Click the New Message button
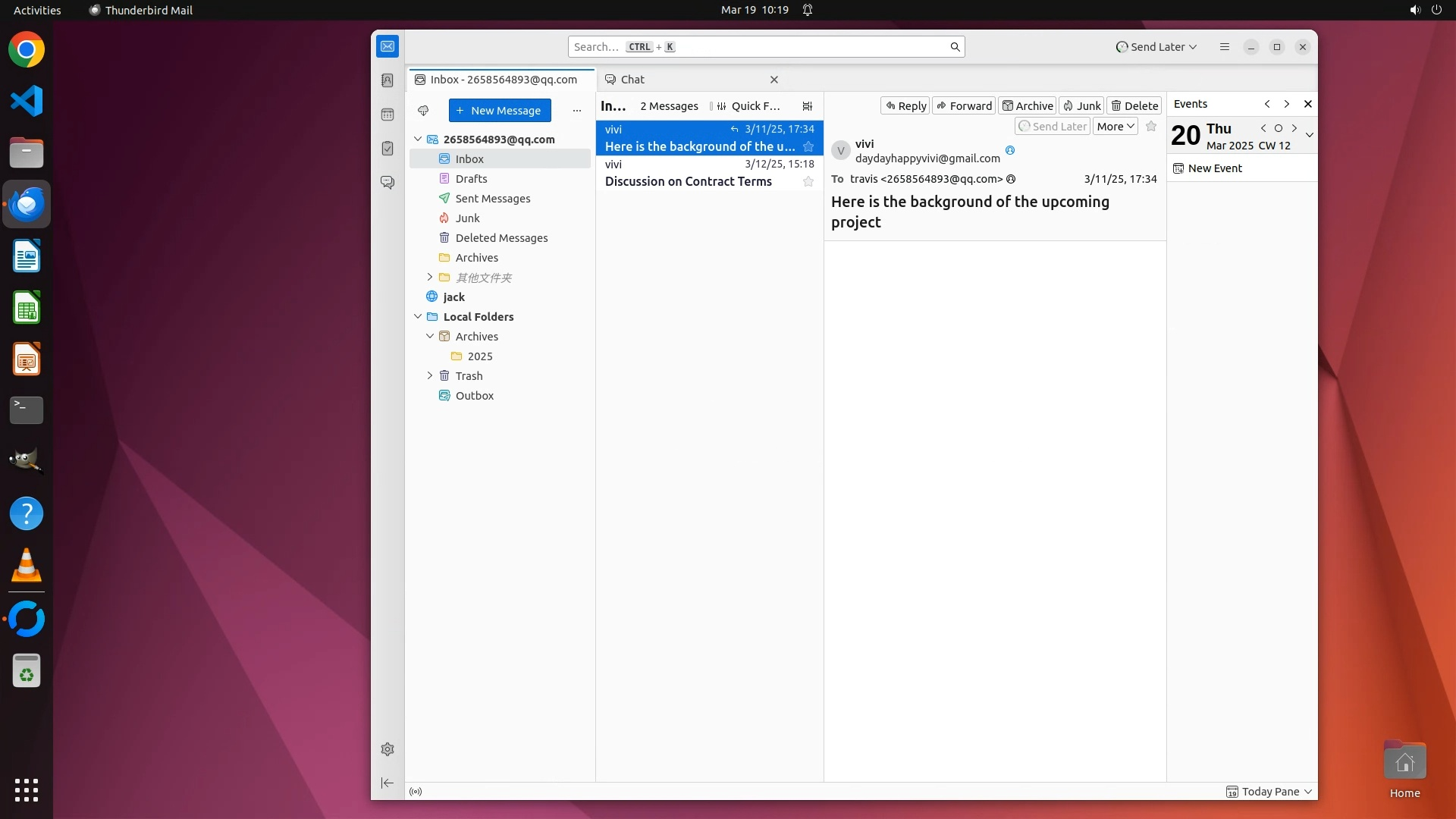 coord(500,111)
